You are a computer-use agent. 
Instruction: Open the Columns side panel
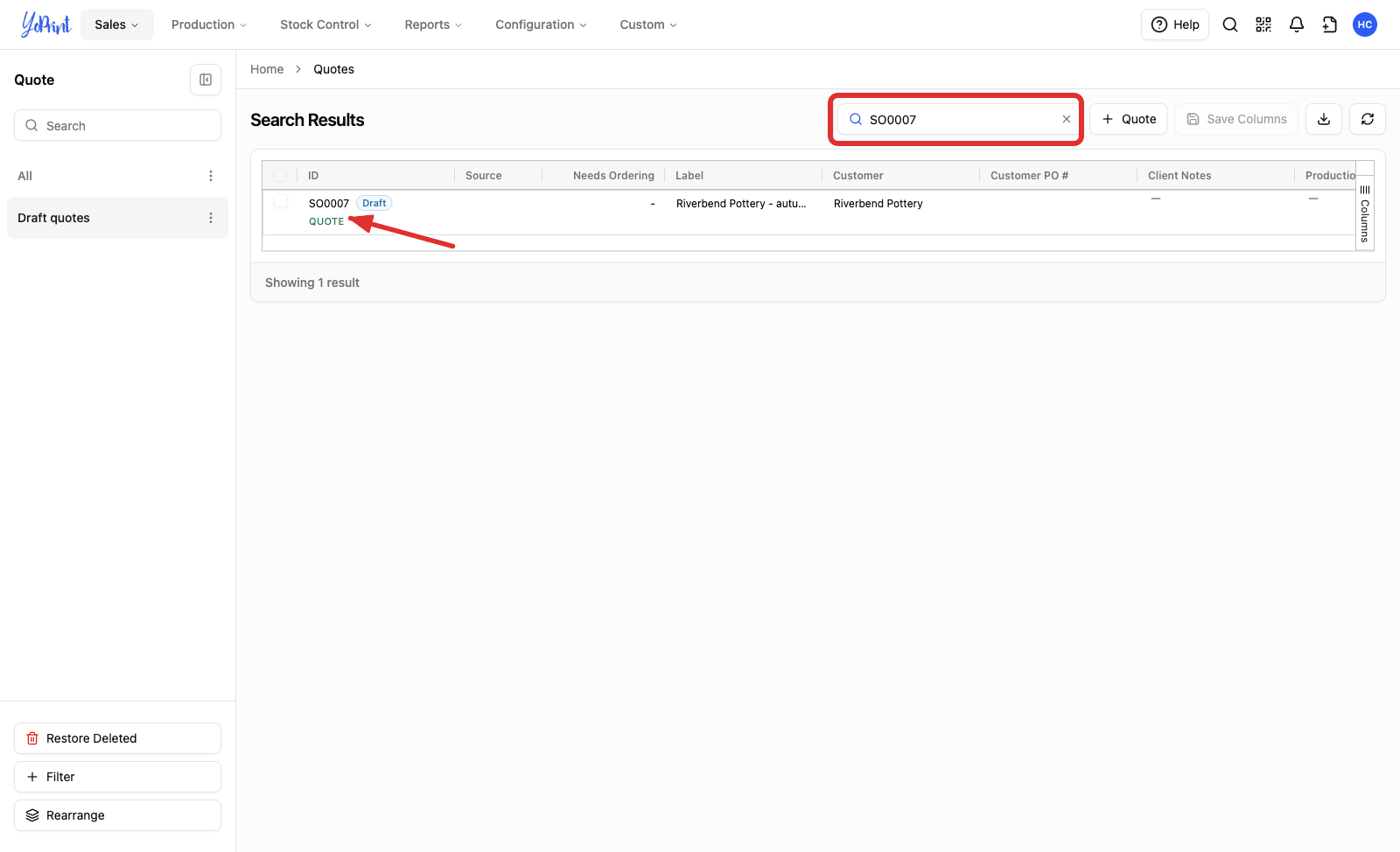[x=1365, y=213]
